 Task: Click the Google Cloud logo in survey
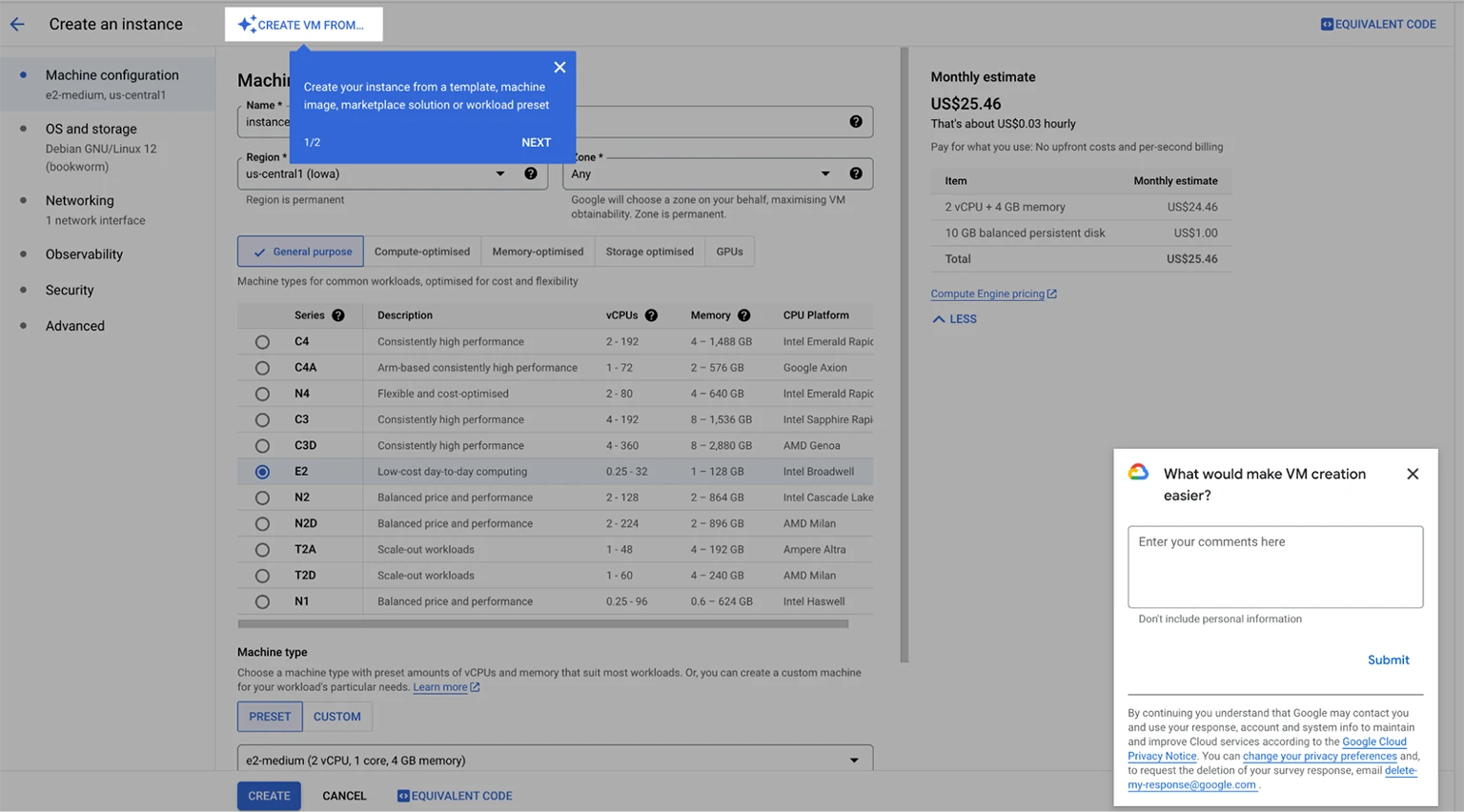click(x=1138, y=473)
